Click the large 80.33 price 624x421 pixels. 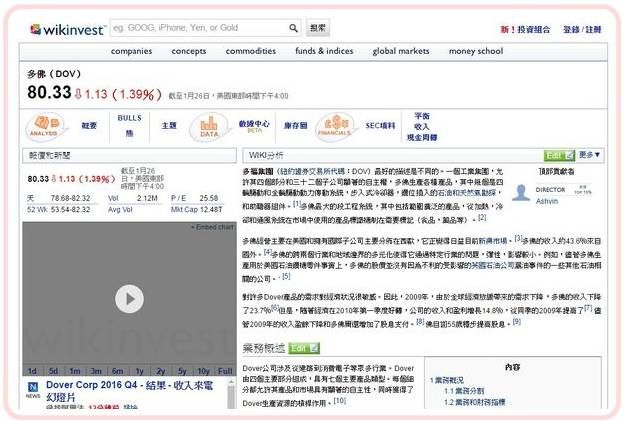(49, 92)
